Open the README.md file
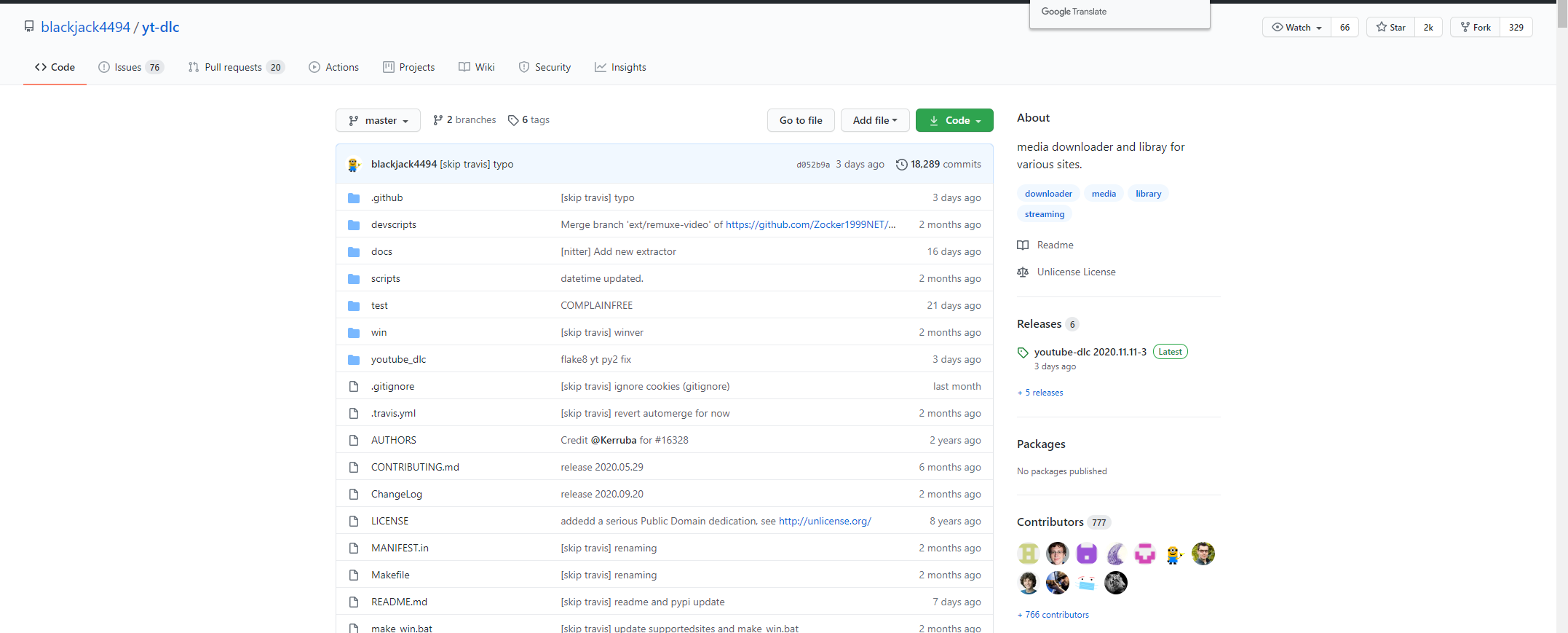Viewport: 1568px width, 633px height. [x=399, y=602]
